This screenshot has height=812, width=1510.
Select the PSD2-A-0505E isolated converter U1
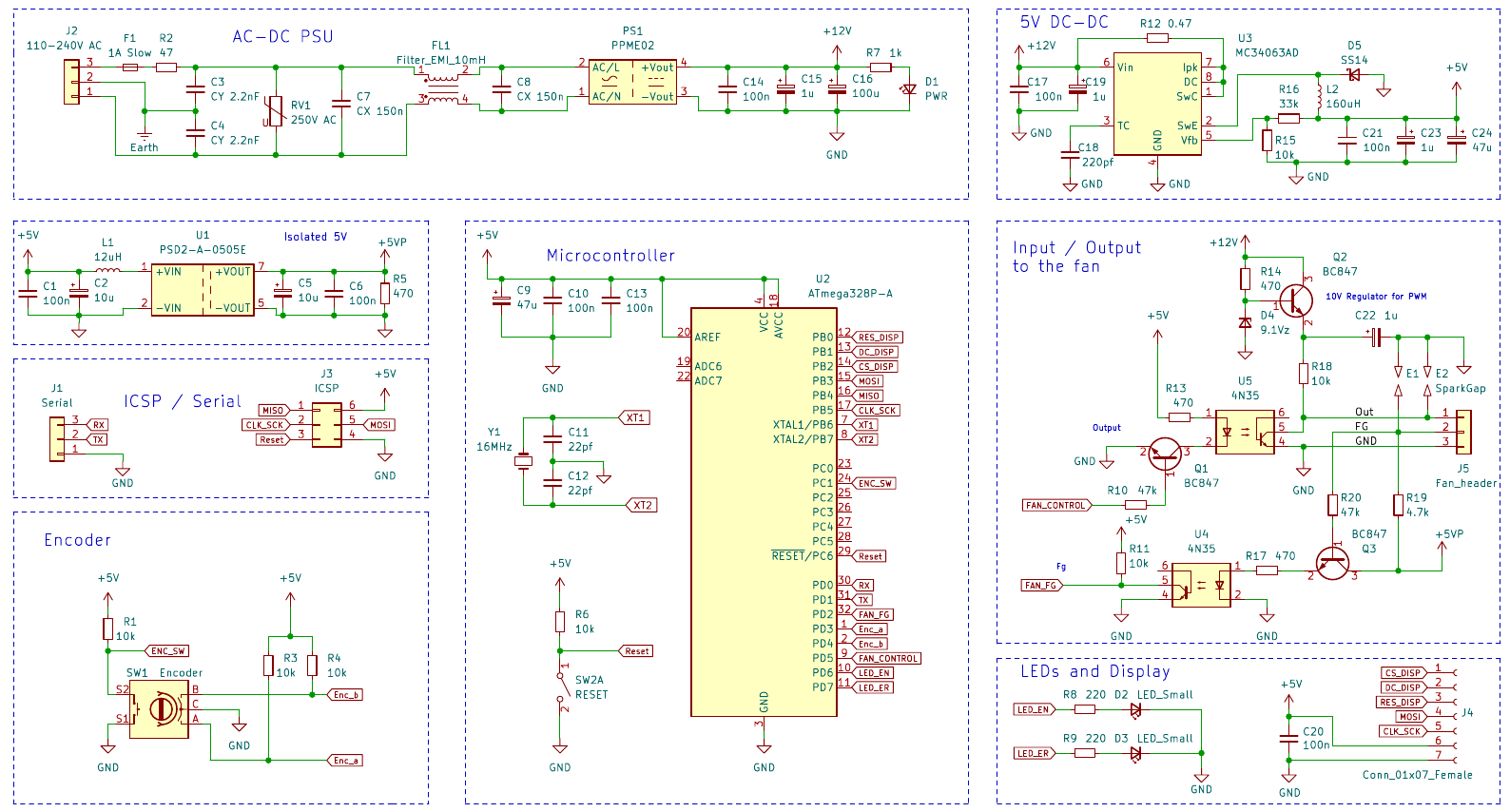[x=203, y=289]
